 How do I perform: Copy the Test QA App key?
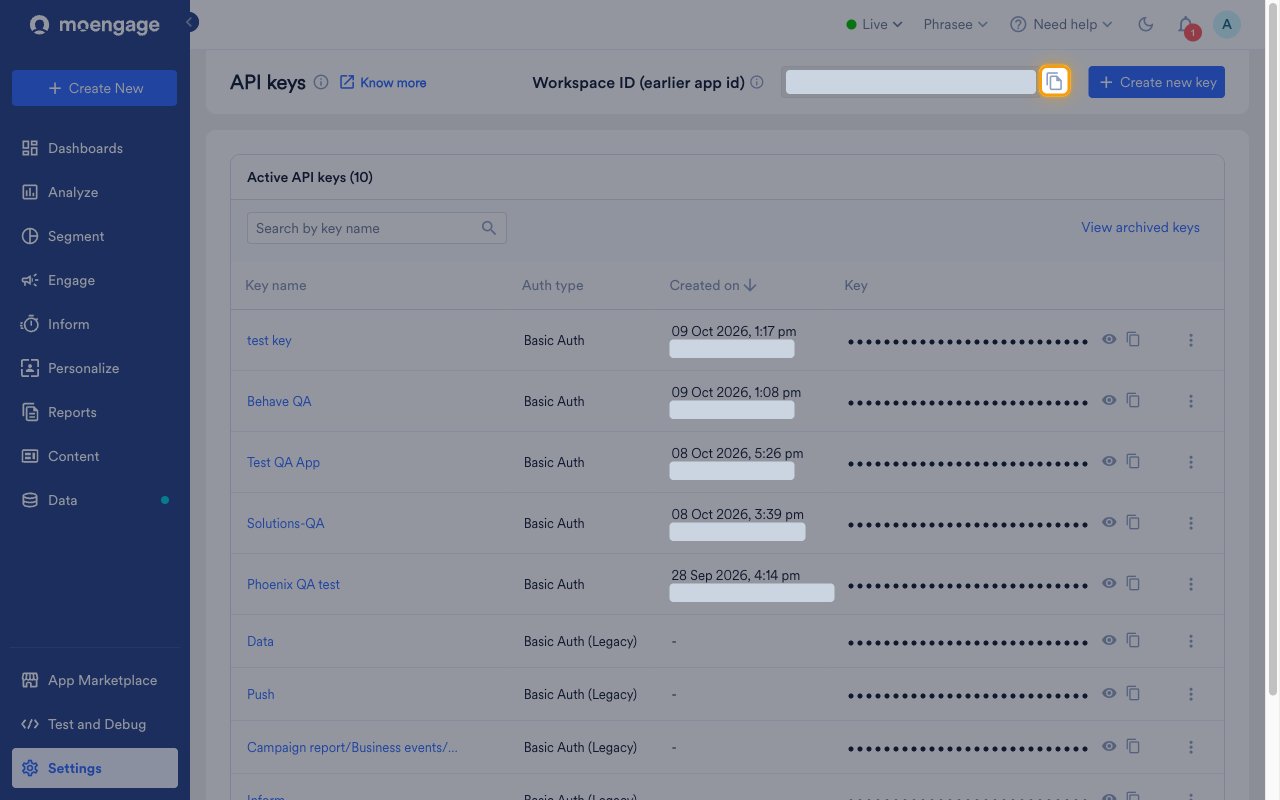click(1133, 462)
